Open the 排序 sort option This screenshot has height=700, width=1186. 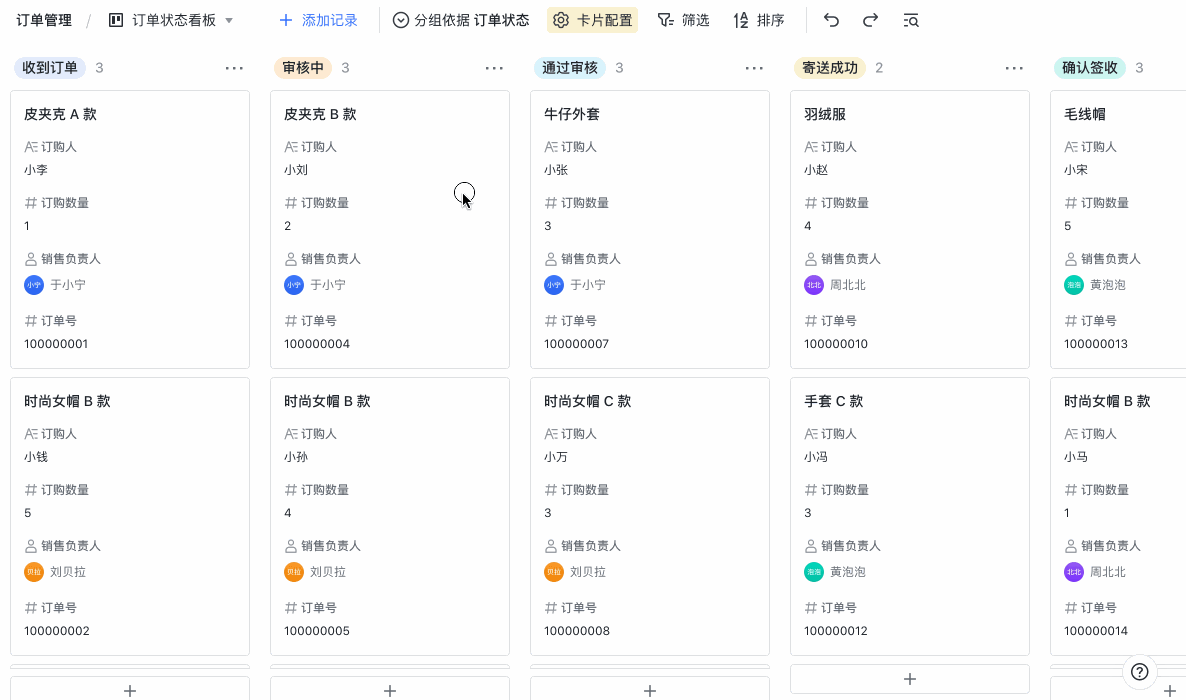click(758, 20)
